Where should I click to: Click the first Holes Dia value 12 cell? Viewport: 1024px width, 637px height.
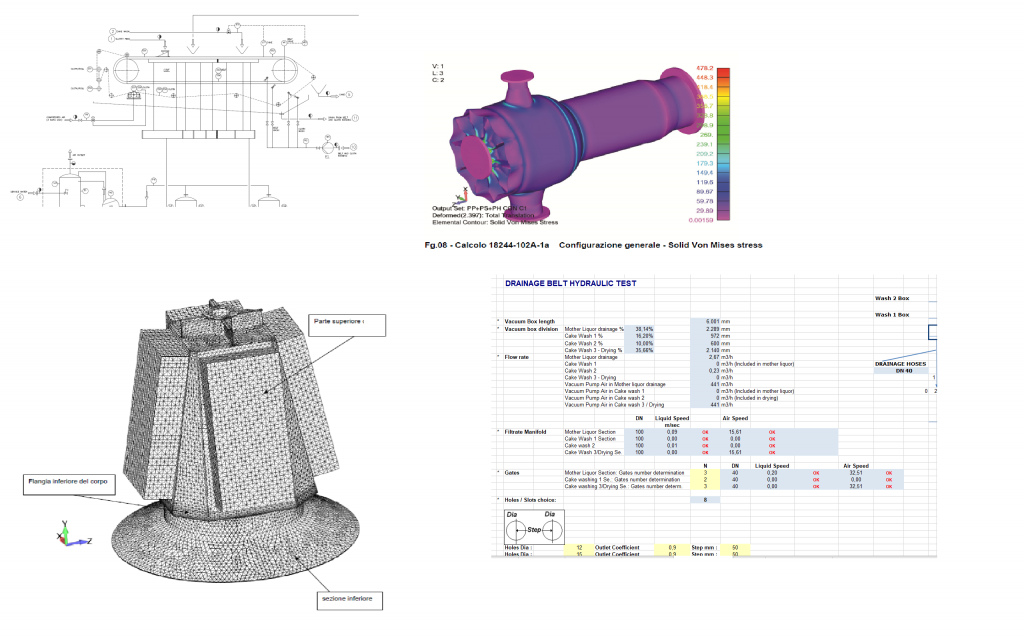click(x=579, y=548)
